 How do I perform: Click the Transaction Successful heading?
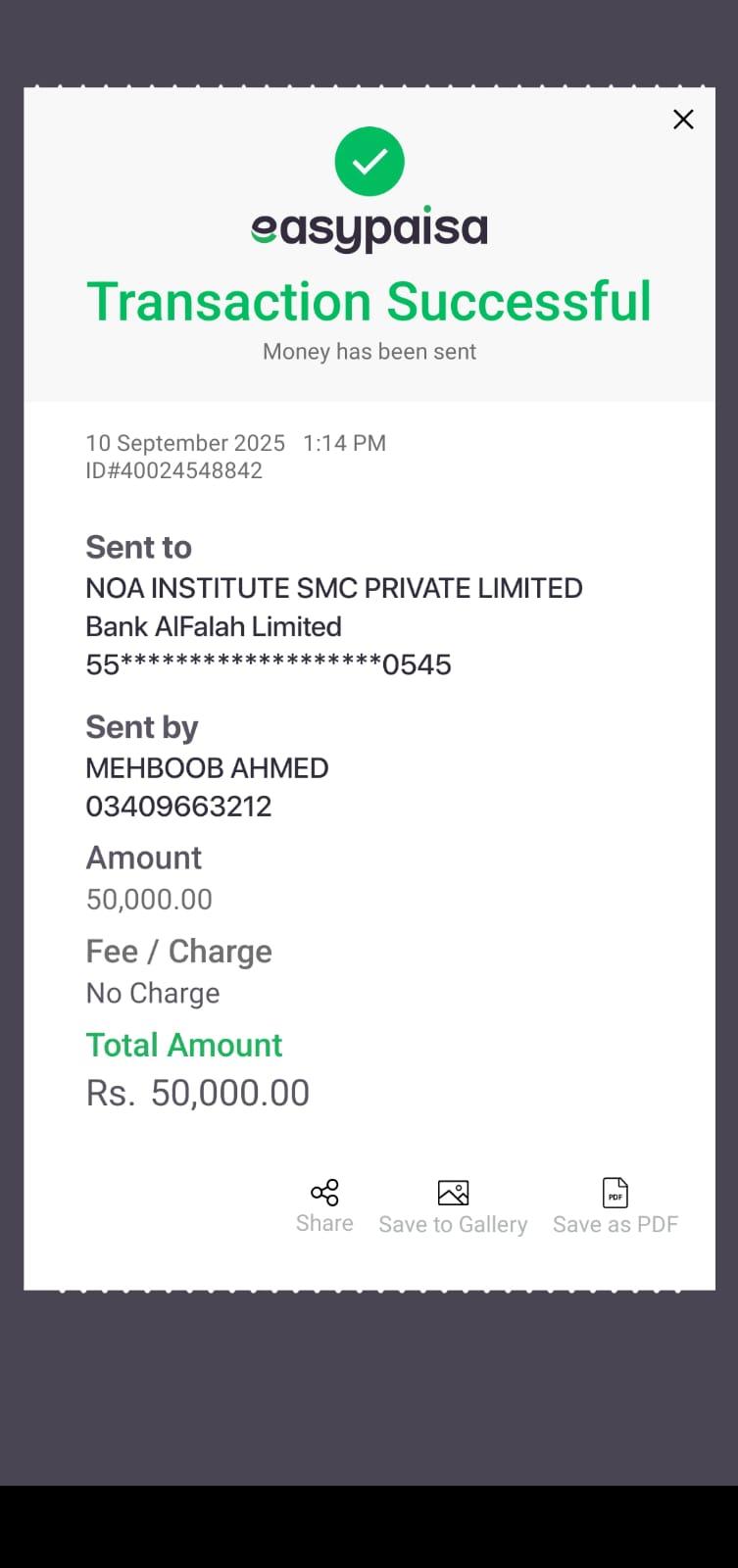click(369, 302)
